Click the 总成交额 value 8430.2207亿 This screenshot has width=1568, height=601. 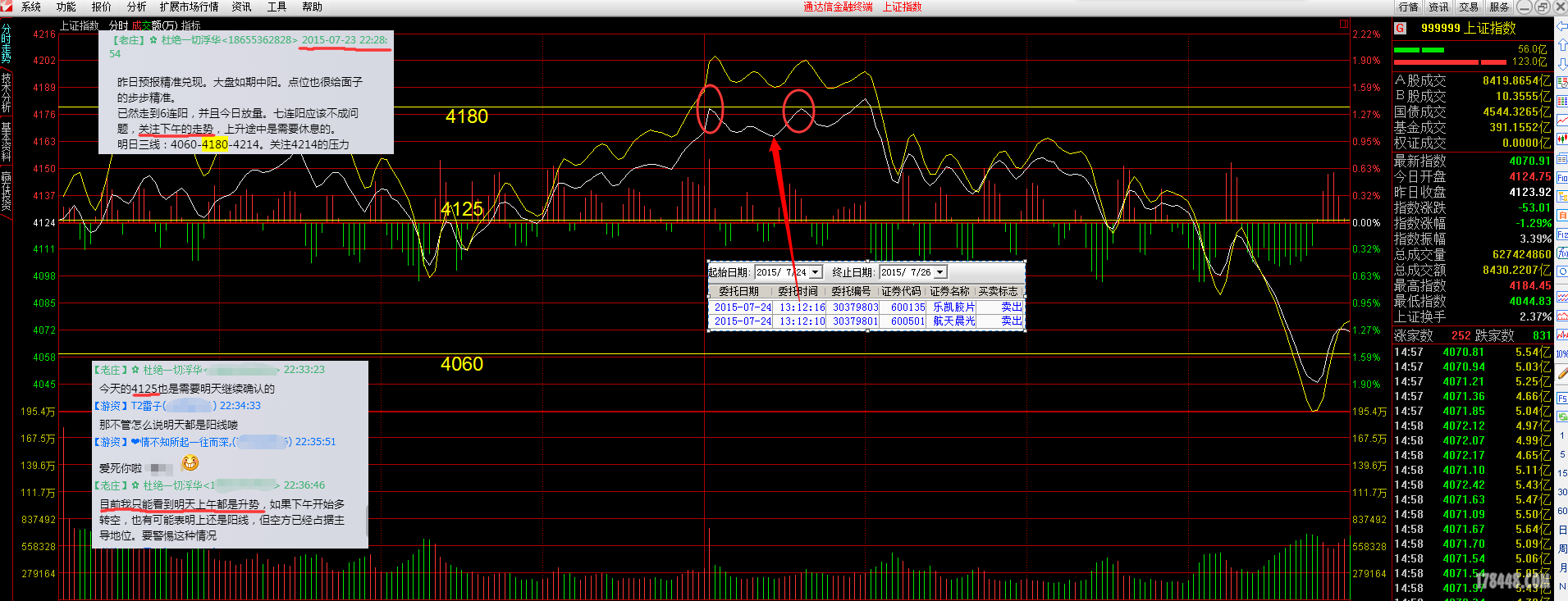[1516, 271]
